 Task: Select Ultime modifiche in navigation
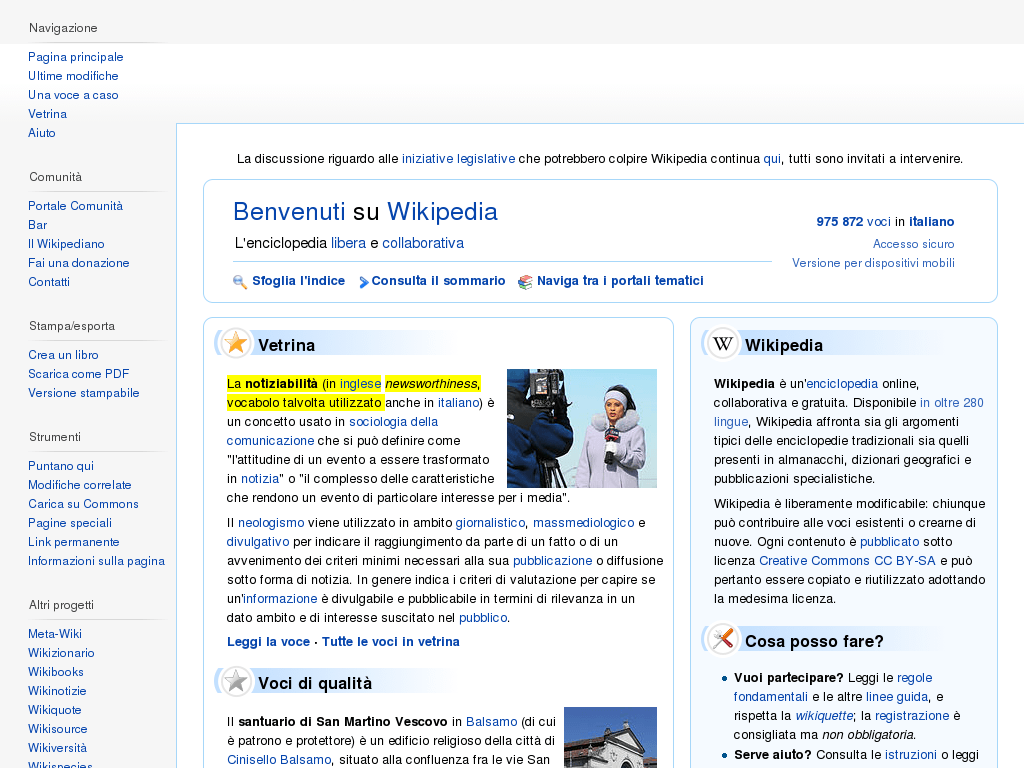(x=73, y=76)
